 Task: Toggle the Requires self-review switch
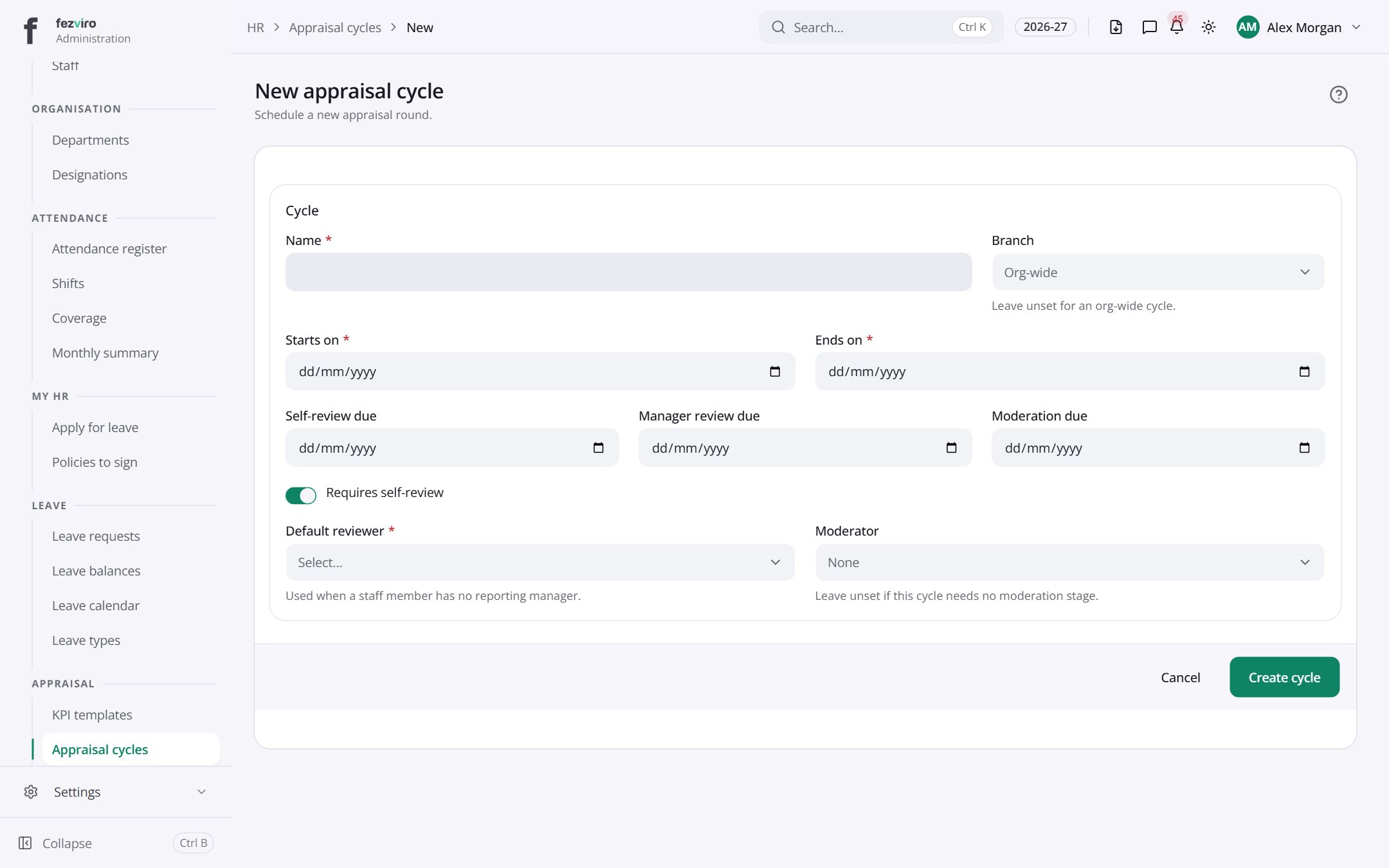pyautogui.click(x=301, y=495)
